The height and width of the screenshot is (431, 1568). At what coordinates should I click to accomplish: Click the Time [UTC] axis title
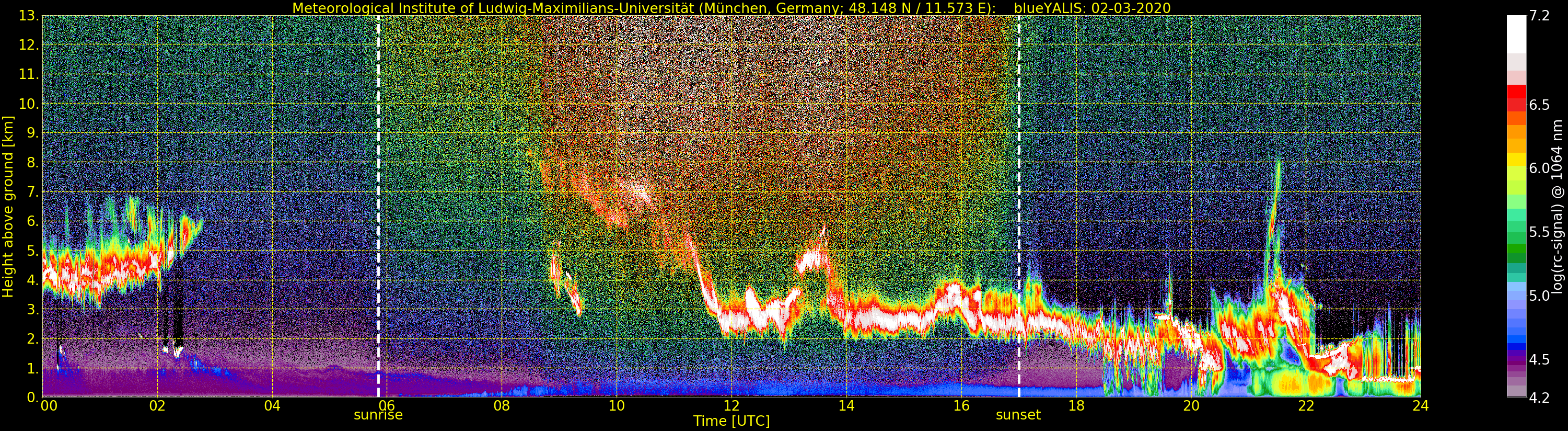tap(731, 421)
